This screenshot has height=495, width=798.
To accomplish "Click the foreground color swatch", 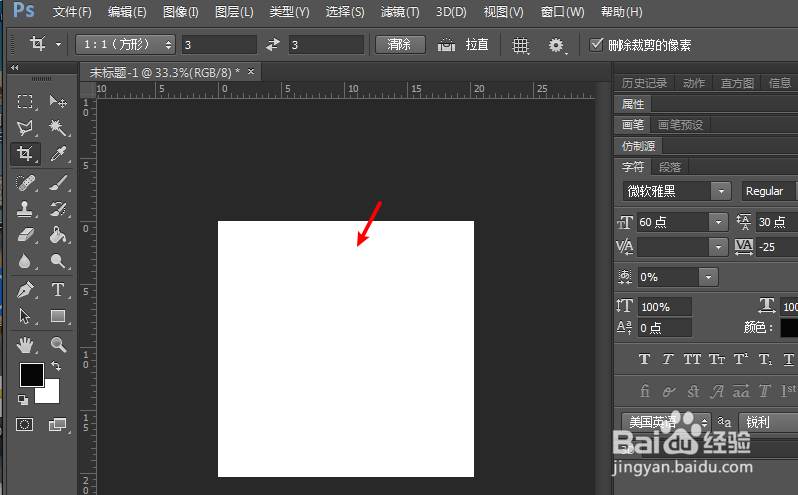I will tap(32, 375).
